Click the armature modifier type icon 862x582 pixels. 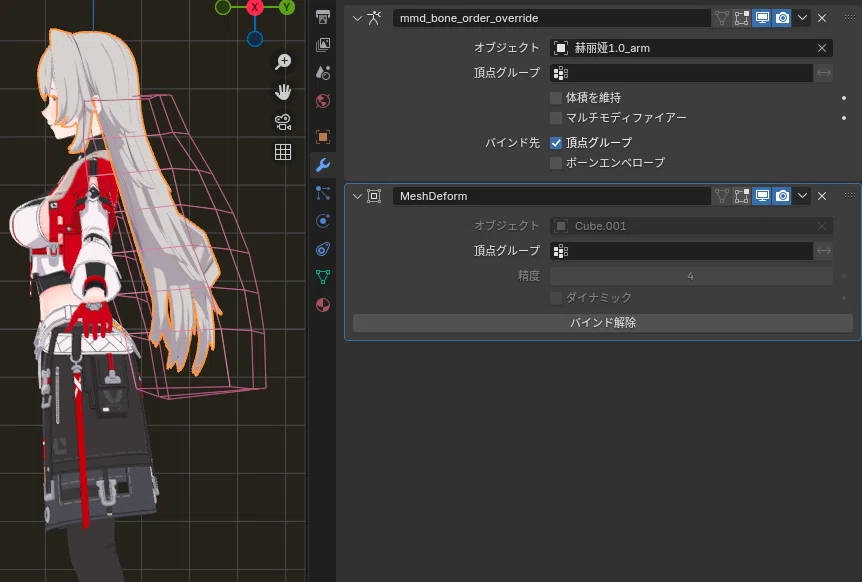[374, 18]
